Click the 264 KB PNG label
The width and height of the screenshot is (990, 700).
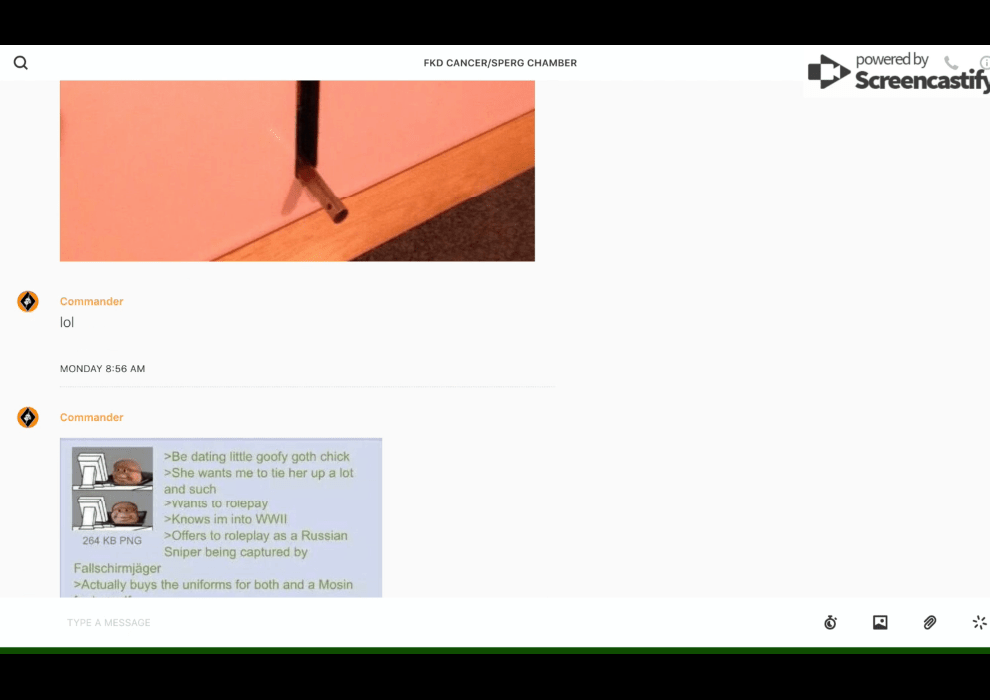point(111,541)
